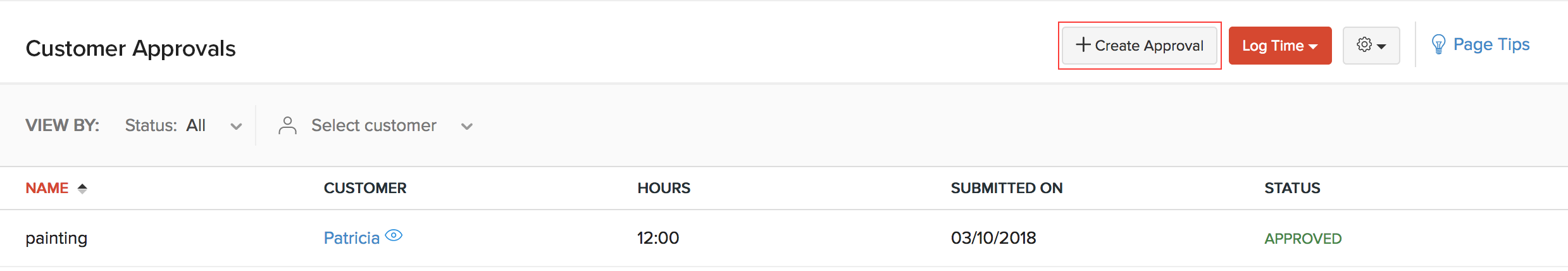
Task: Open the Patricia customer link
Action: pyautogui.click(x=351, y=238)
